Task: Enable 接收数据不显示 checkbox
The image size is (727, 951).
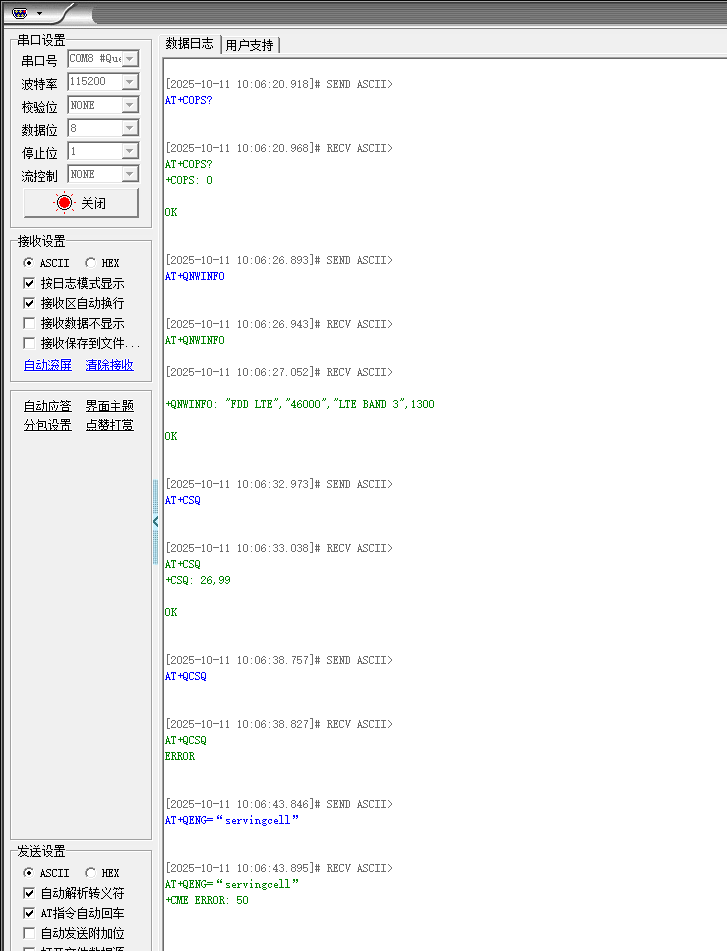Action: pyautogui.click(x=29, y=323)
